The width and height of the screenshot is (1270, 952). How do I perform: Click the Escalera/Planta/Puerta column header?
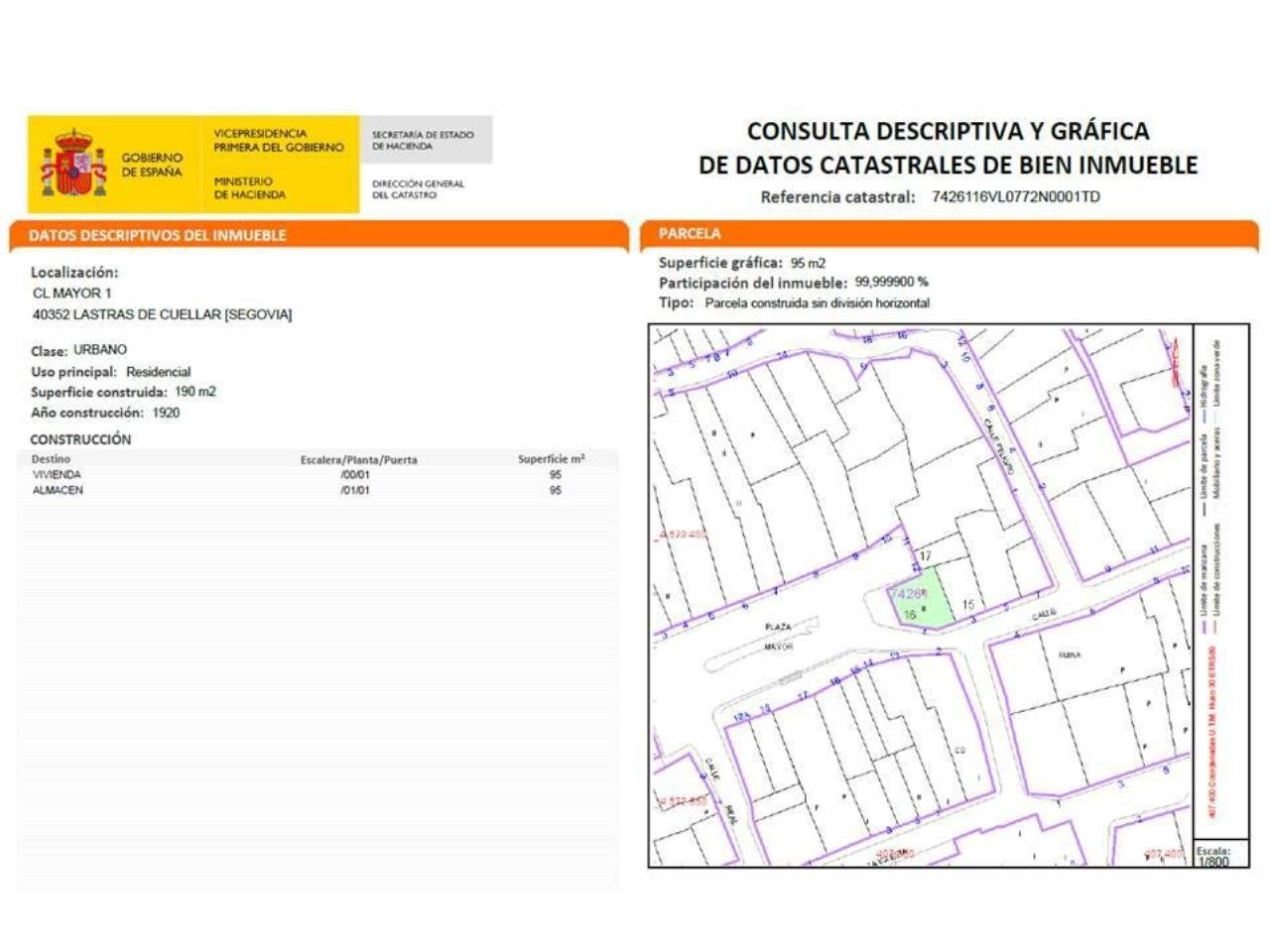click(x=359, y=460)
